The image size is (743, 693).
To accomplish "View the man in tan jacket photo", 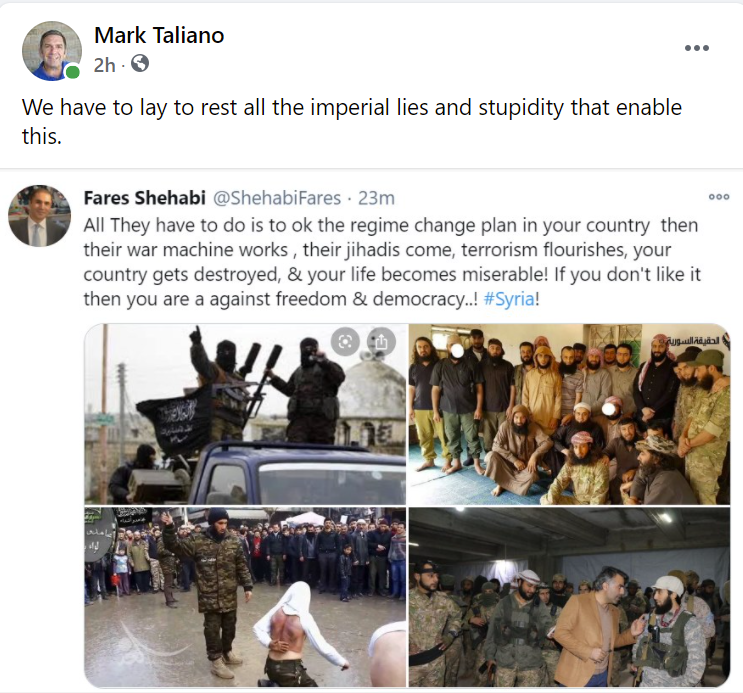I will (x=569, y=597).
